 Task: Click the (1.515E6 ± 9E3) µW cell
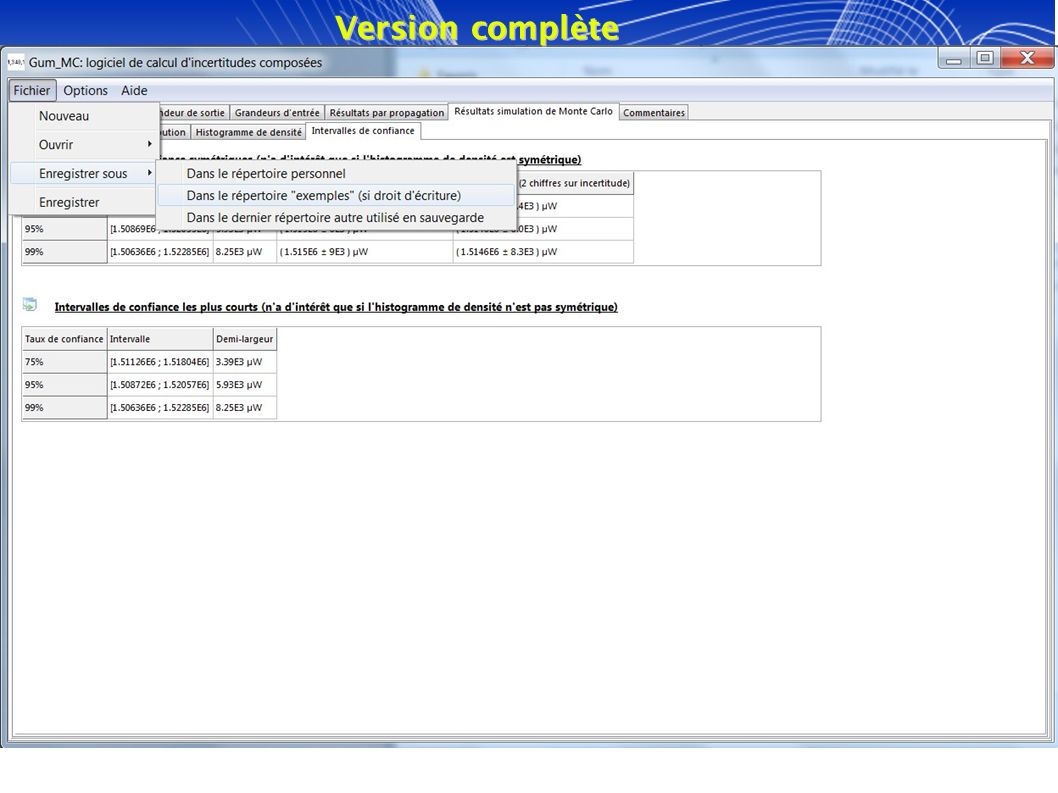(x=364, y=252)
